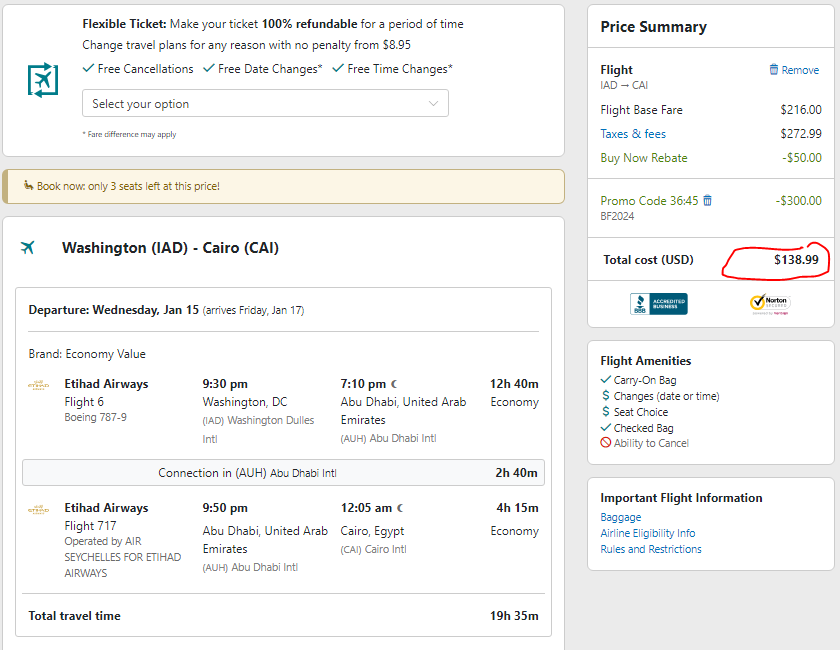Open the Select your option dropdown
This screenshot has width=840, height=650.
coord(265,103)
